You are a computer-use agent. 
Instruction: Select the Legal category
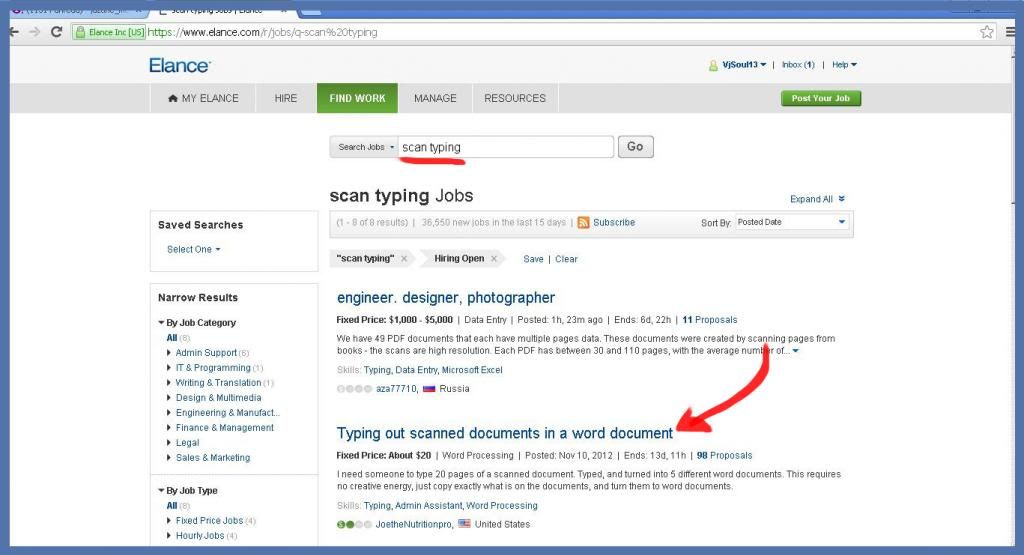pos(187,443)
